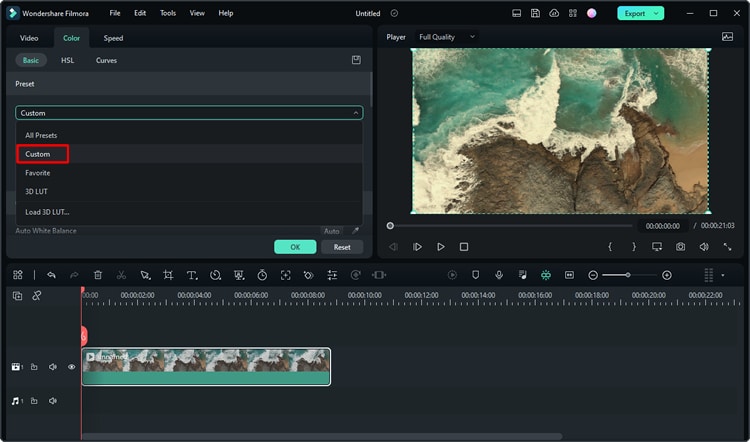Select the crop tool in timeline toolbar
This screenshot has width=750, height=442.
point(168,275)
